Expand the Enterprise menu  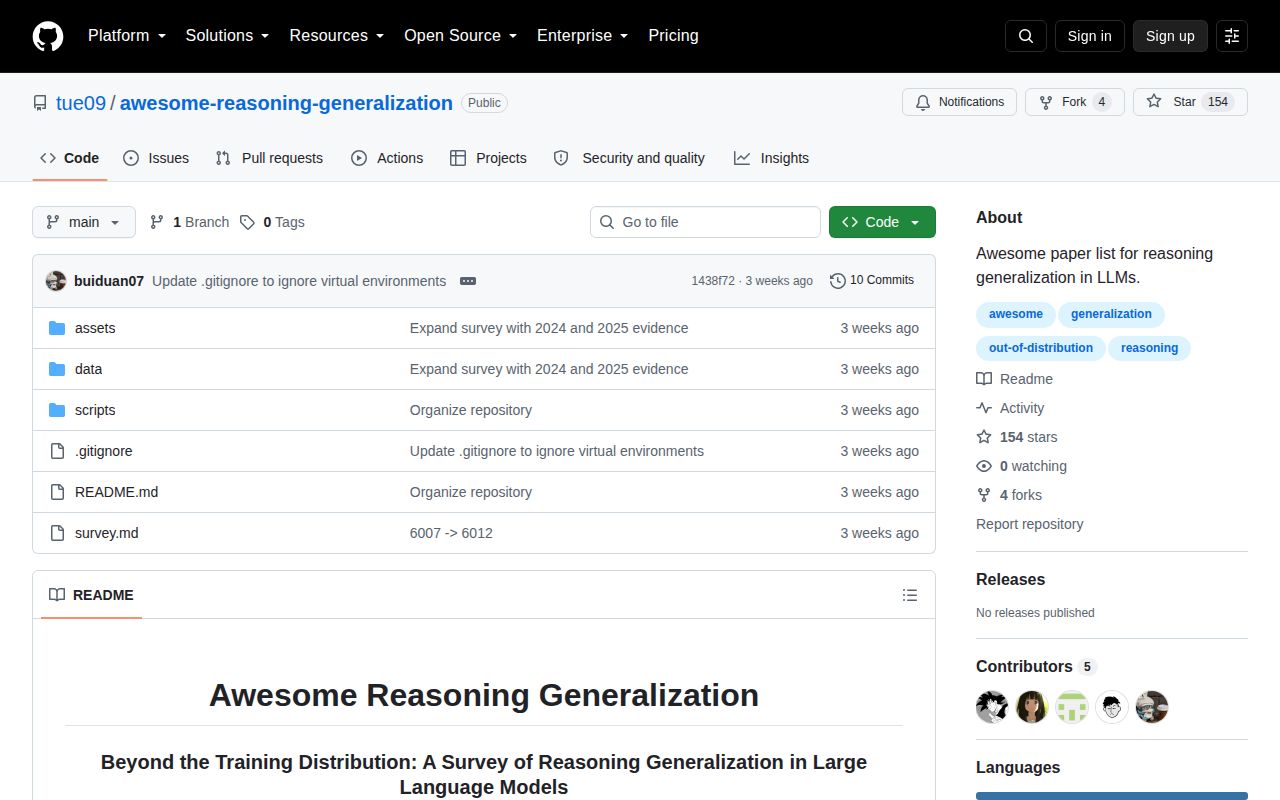click(x=583, y=36)
